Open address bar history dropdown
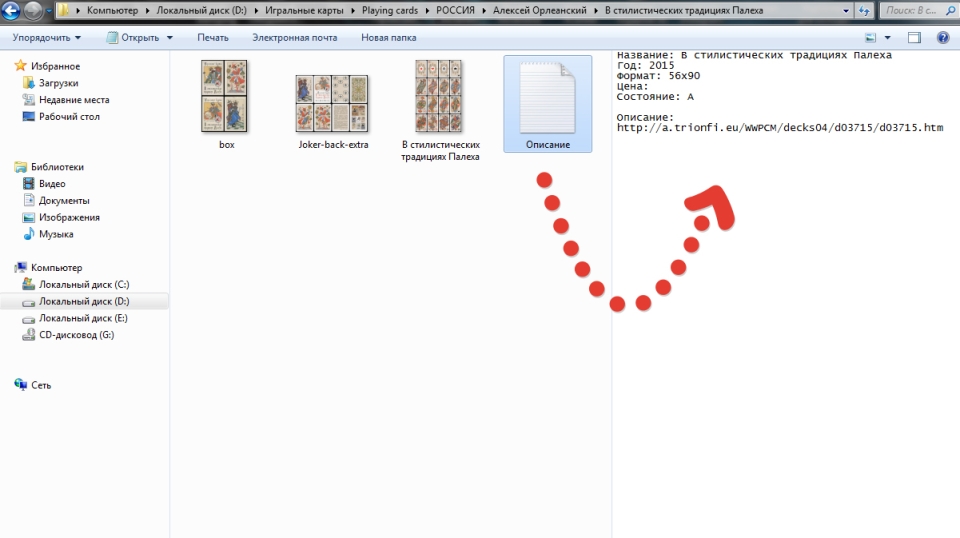 click(x=846, y=10)
